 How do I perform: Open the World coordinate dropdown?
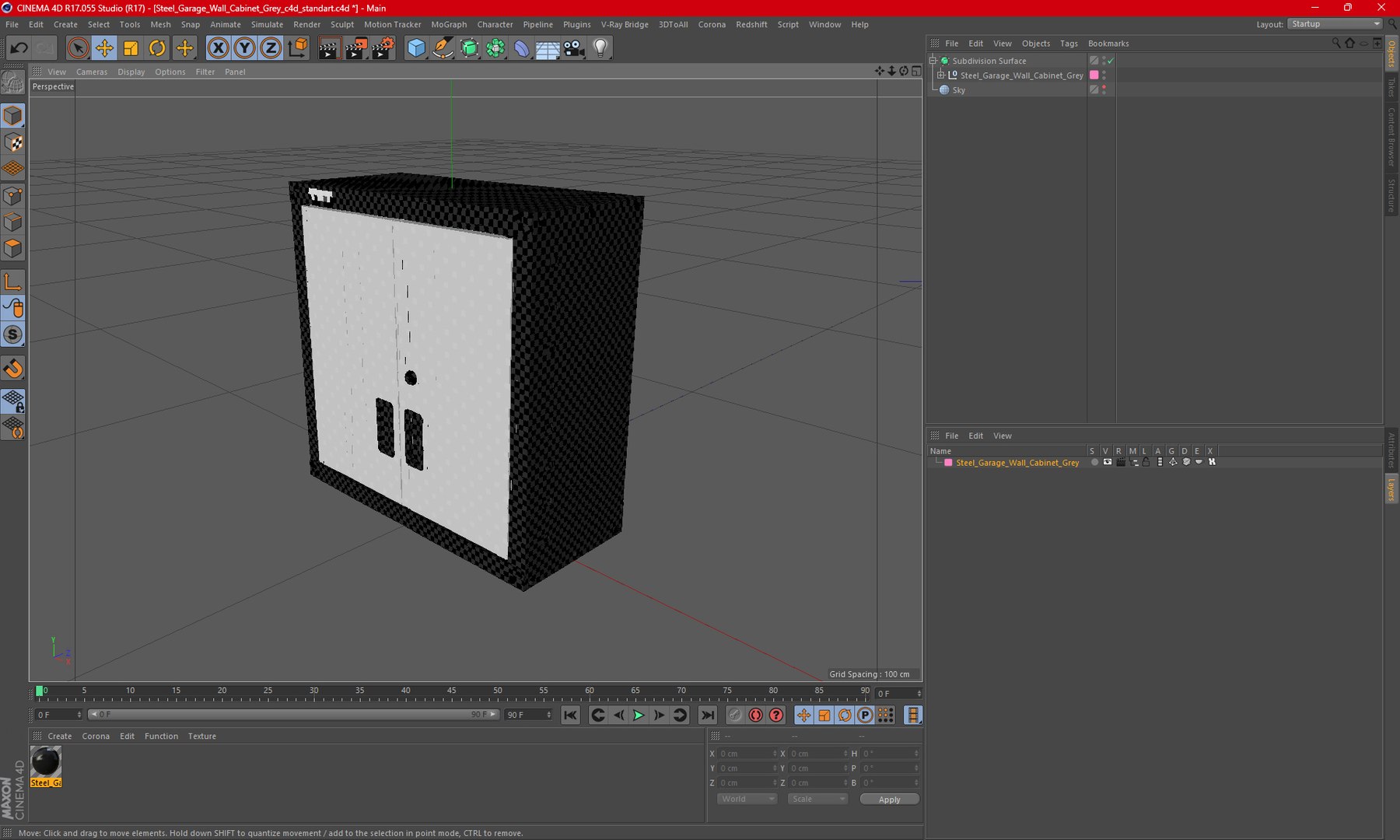click(x=747, y=800)
